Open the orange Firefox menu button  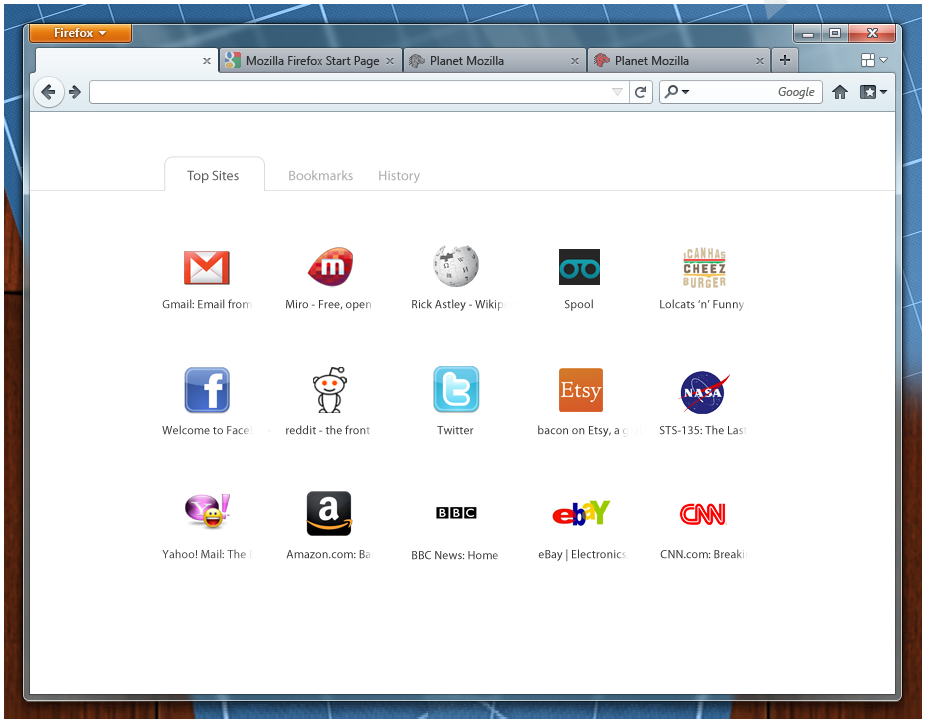point(80,33)
